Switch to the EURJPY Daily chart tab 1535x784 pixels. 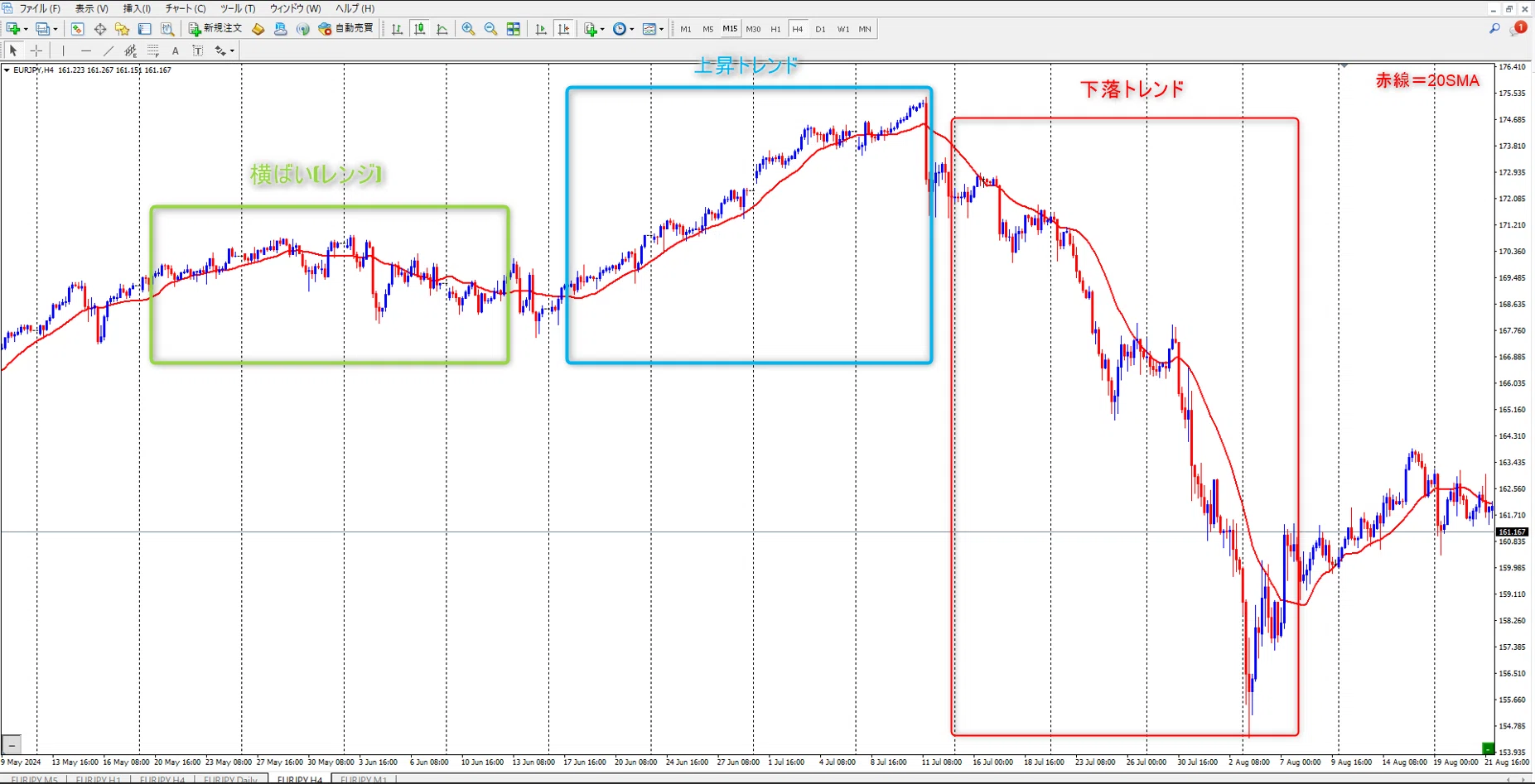[230, 779]
